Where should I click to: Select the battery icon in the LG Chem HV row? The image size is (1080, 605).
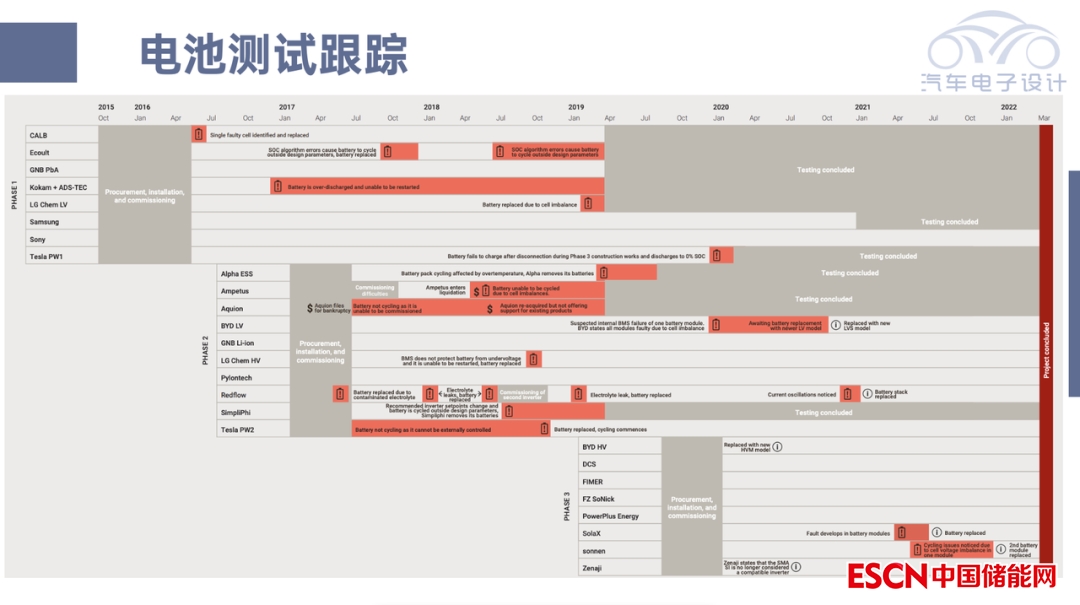pyautogui.click(x=534, y=359)
